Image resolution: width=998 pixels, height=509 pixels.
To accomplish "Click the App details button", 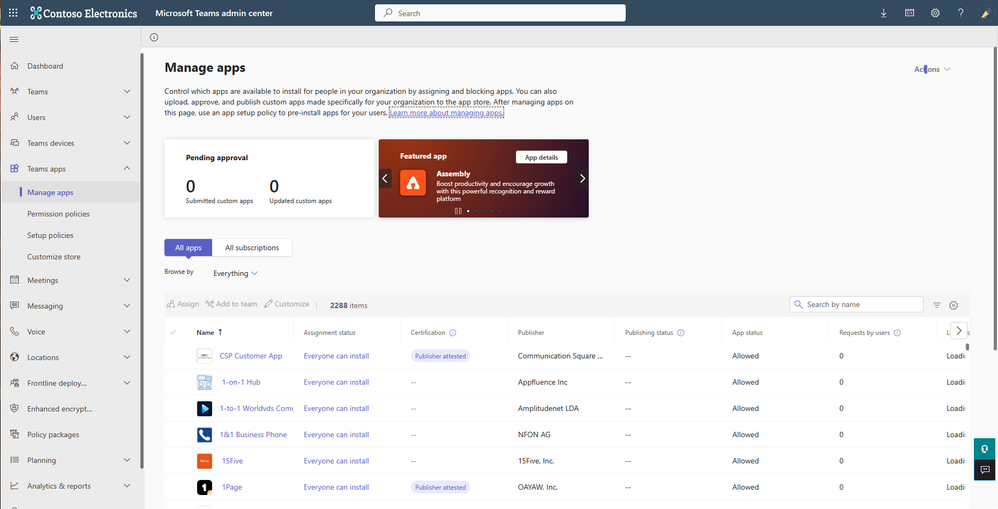I will 541,157.
